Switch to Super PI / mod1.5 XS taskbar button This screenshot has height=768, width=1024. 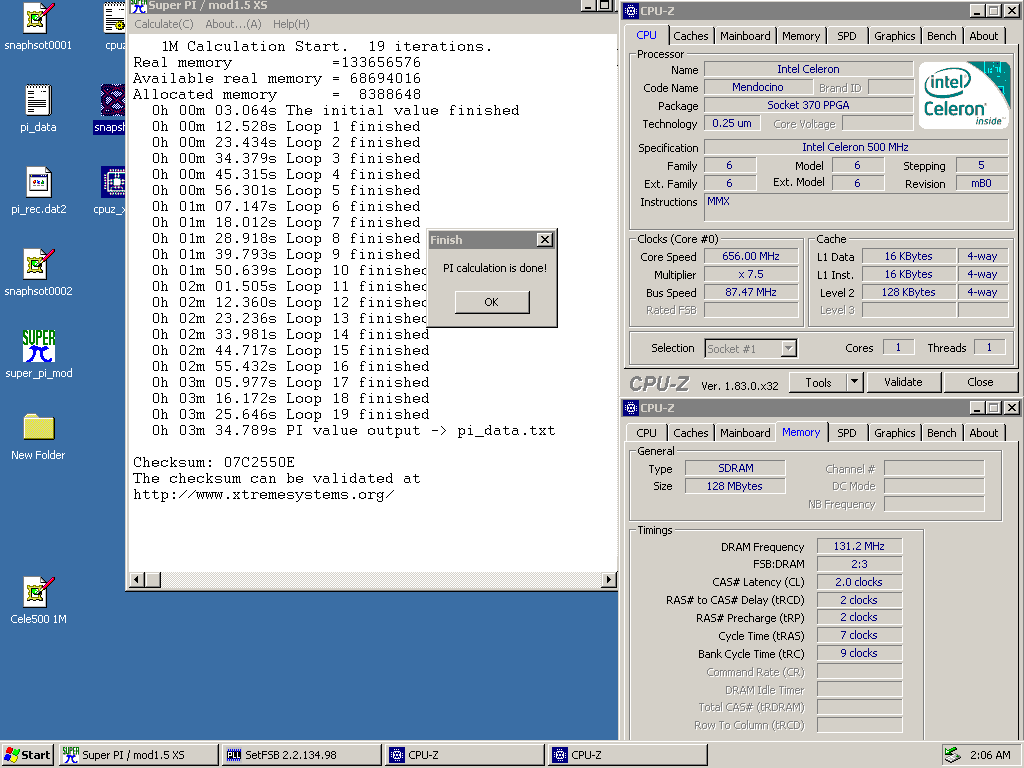[138, 755]
